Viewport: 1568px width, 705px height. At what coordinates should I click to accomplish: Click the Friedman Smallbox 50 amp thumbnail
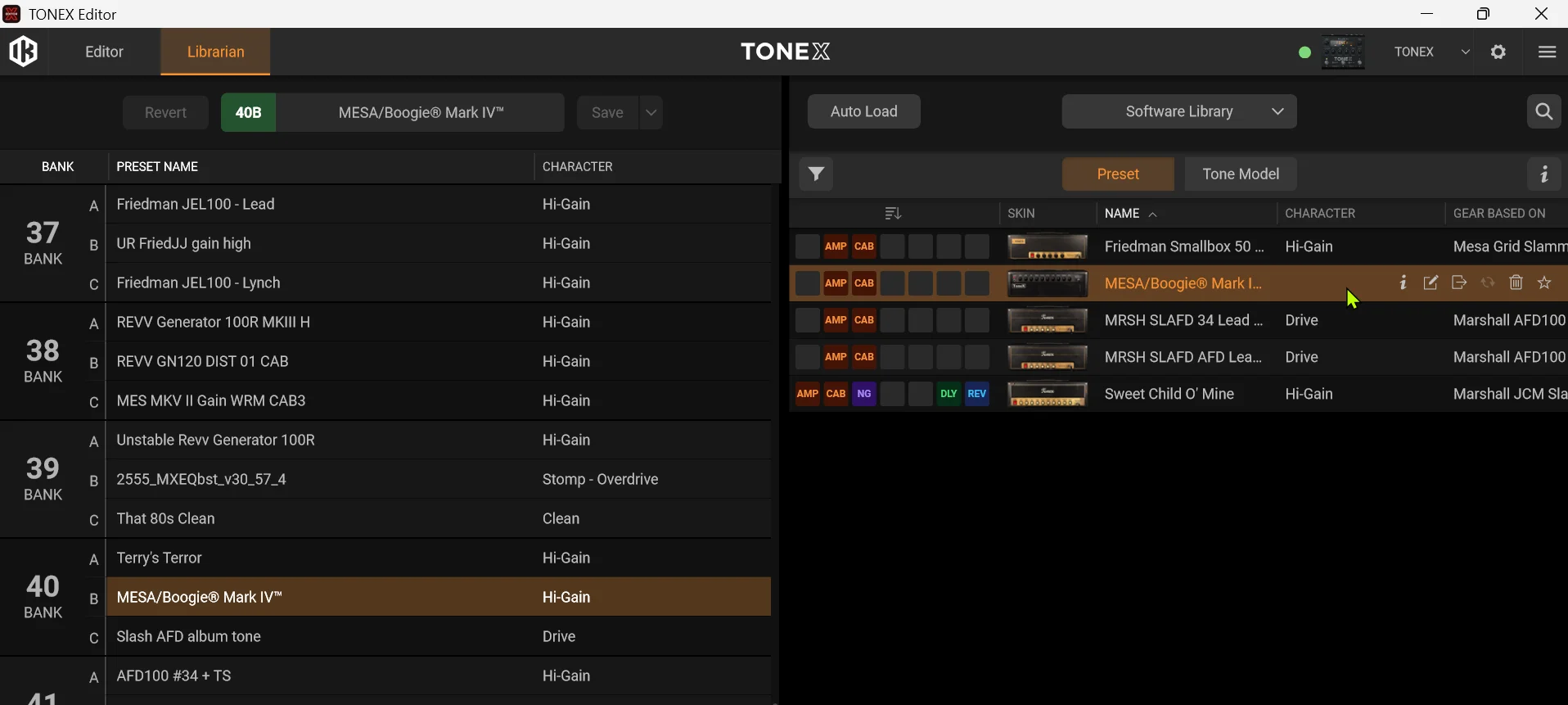[1048, 246]
